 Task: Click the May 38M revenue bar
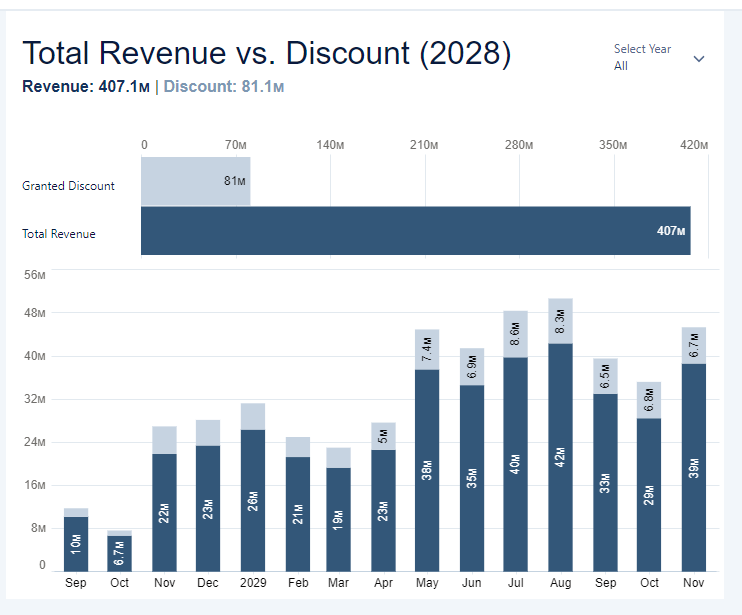427,469
